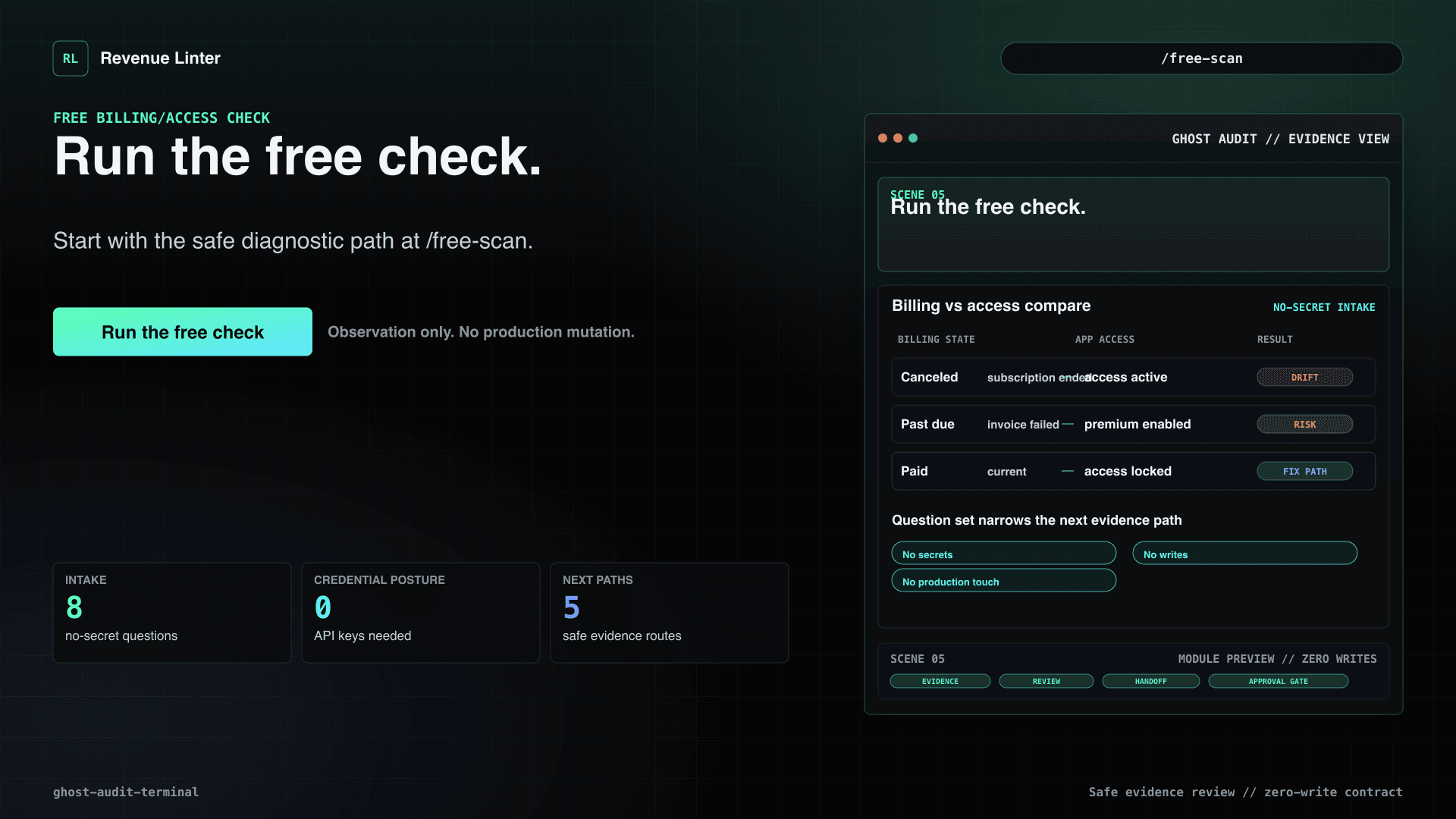Toggle the No production touch chip

pyautogui.click(x=1003, y=581)
